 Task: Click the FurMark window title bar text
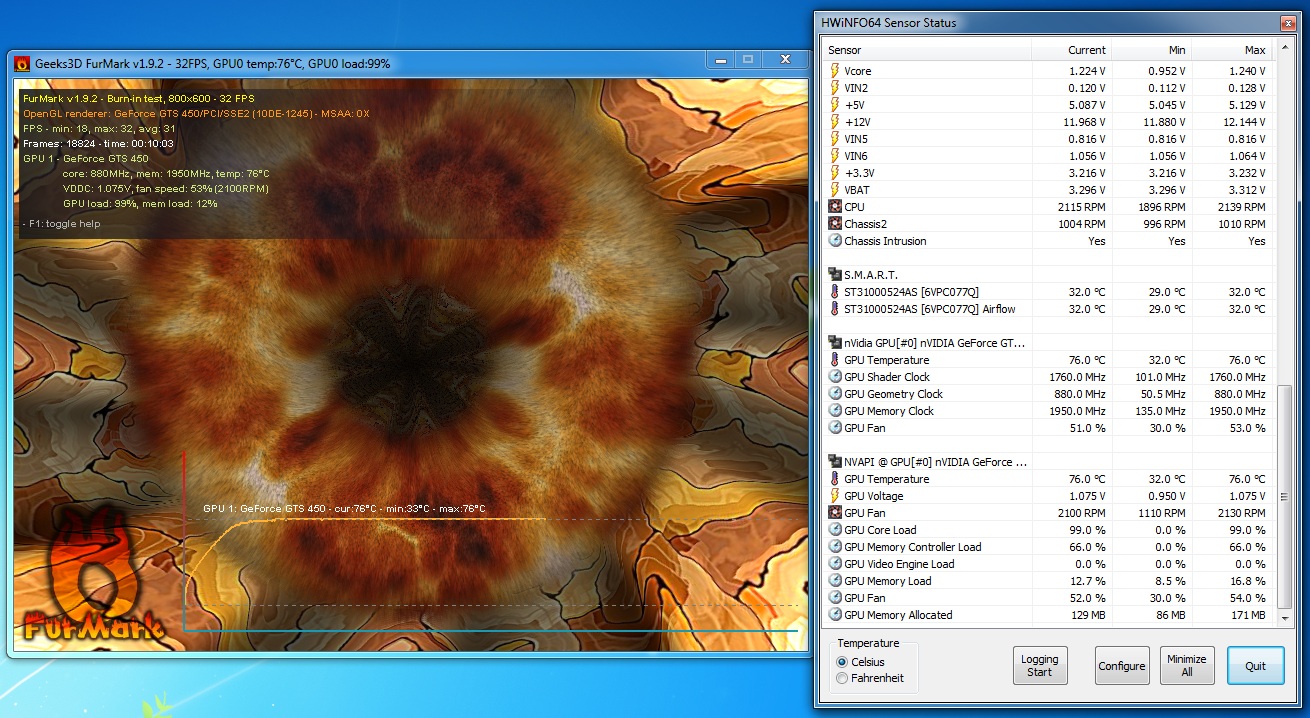[212, 63]
